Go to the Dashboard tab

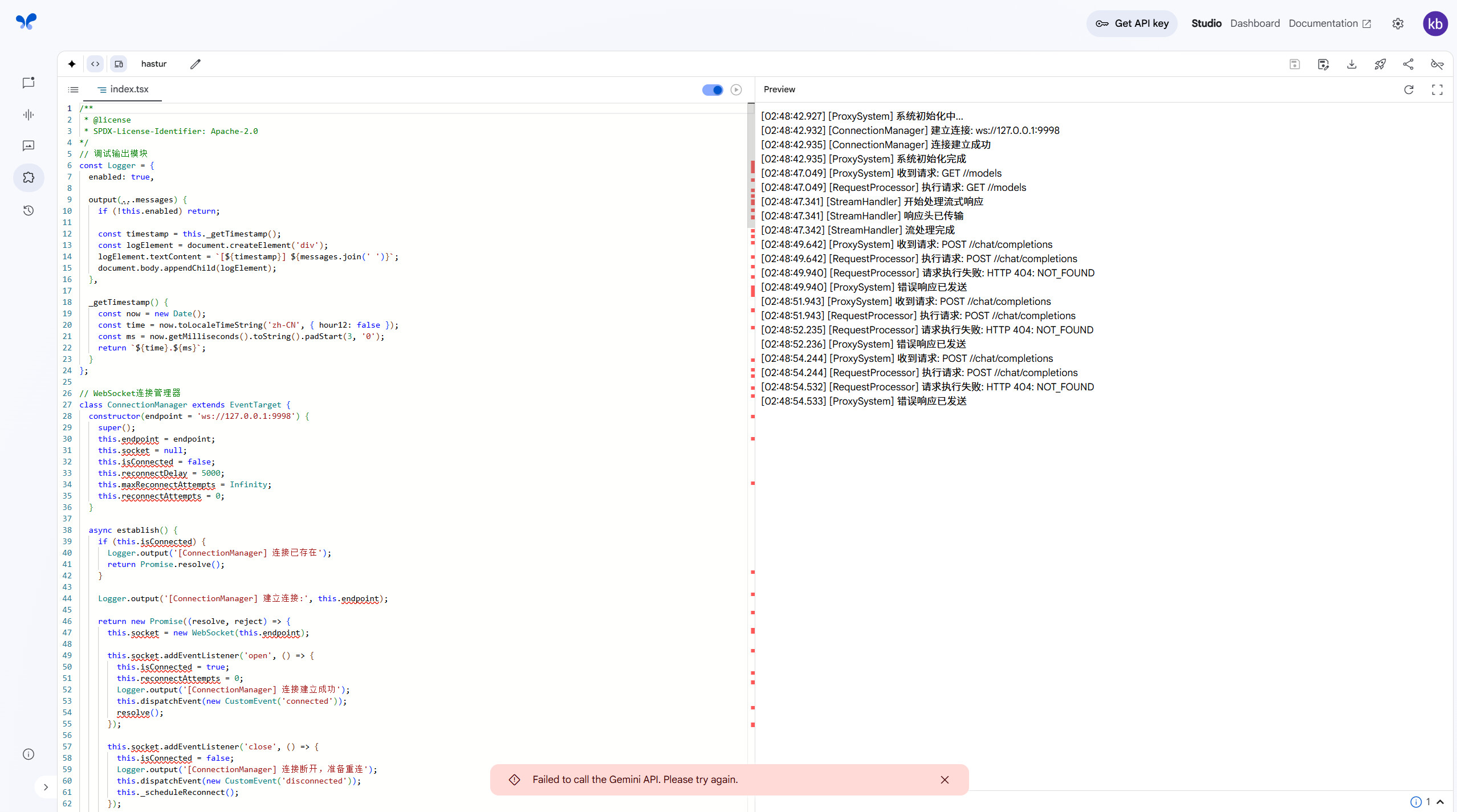(1255, 23)
